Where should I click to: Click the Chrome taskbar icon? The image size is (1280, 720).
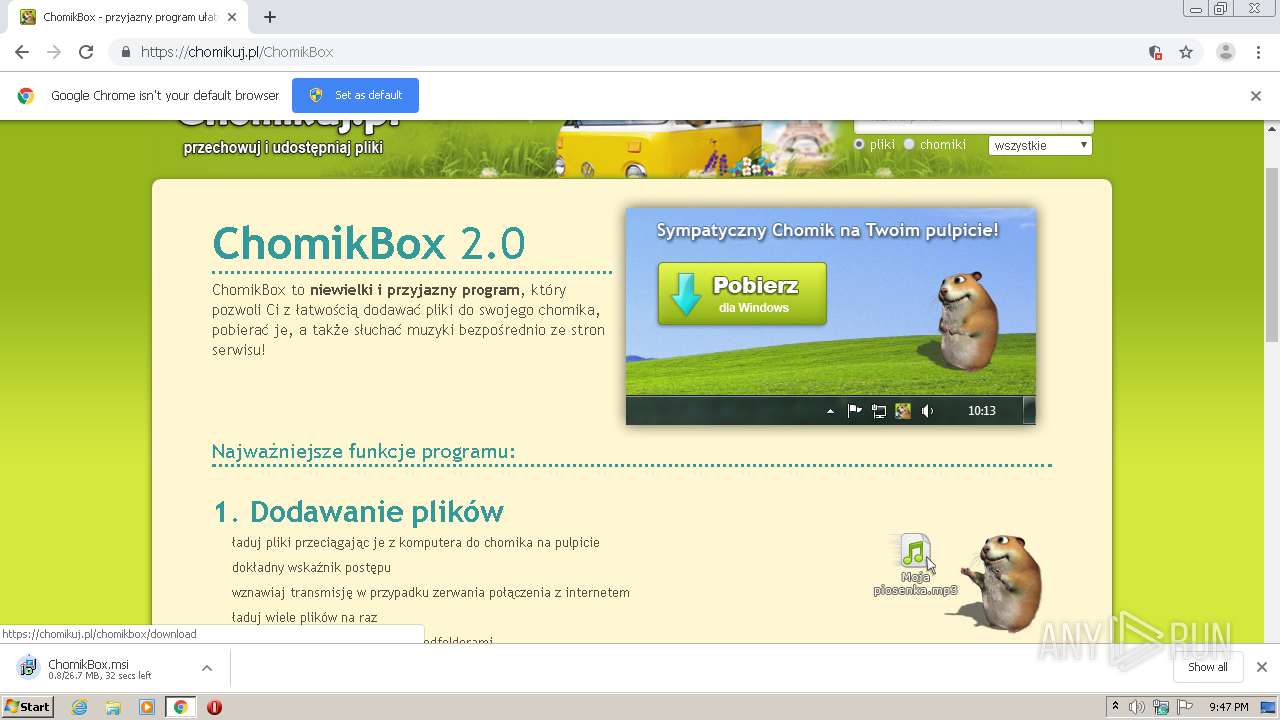pos(180,707)
